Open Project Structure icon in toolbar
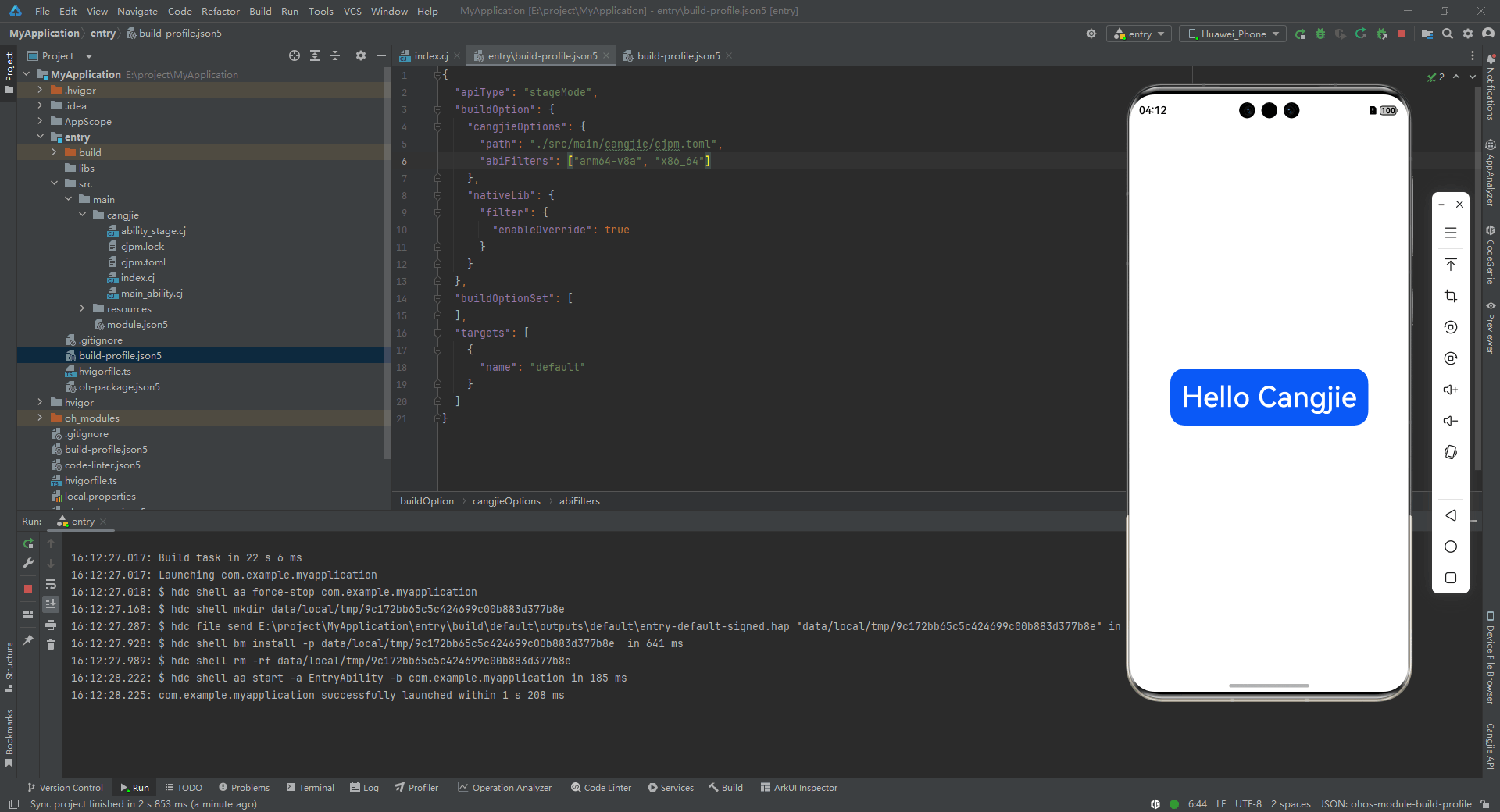1500x812 pixels. 1427,34
